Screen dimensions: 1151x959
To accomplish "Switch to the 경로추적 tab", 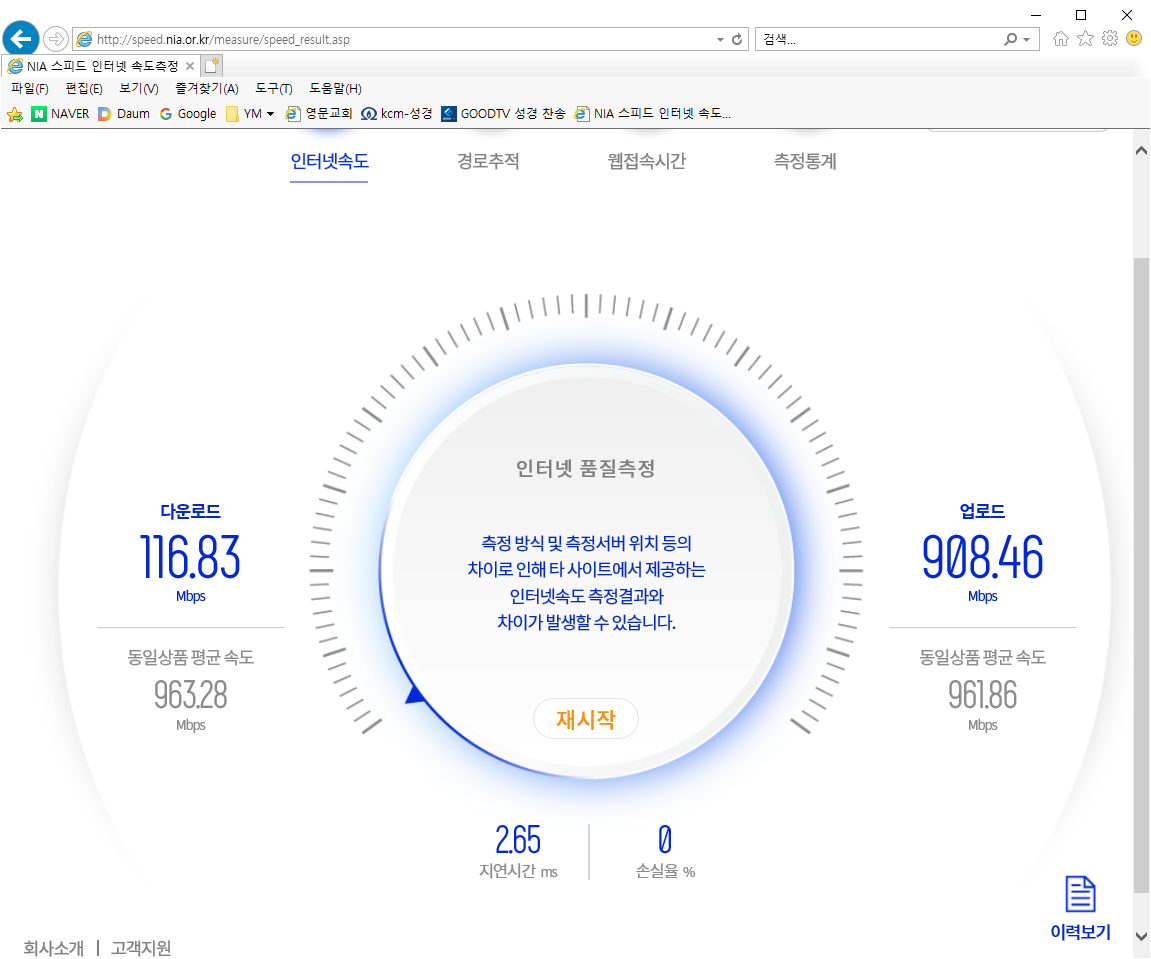I will click(488, 161).
